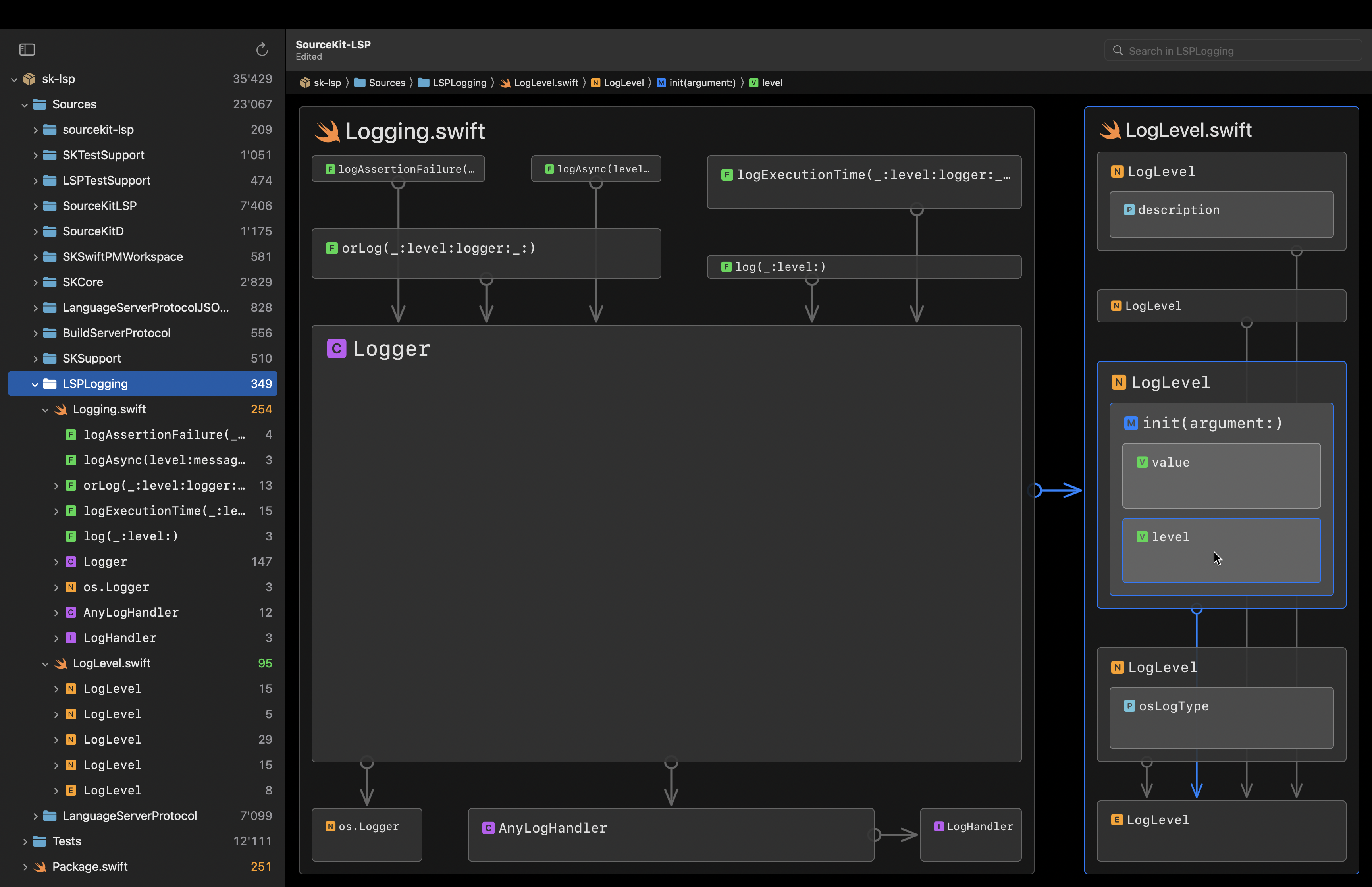The width and height of the screenshot is (1372, 887).
Task: Expand the sourcekit-lsp folder
Action: (x=35, y=130)
